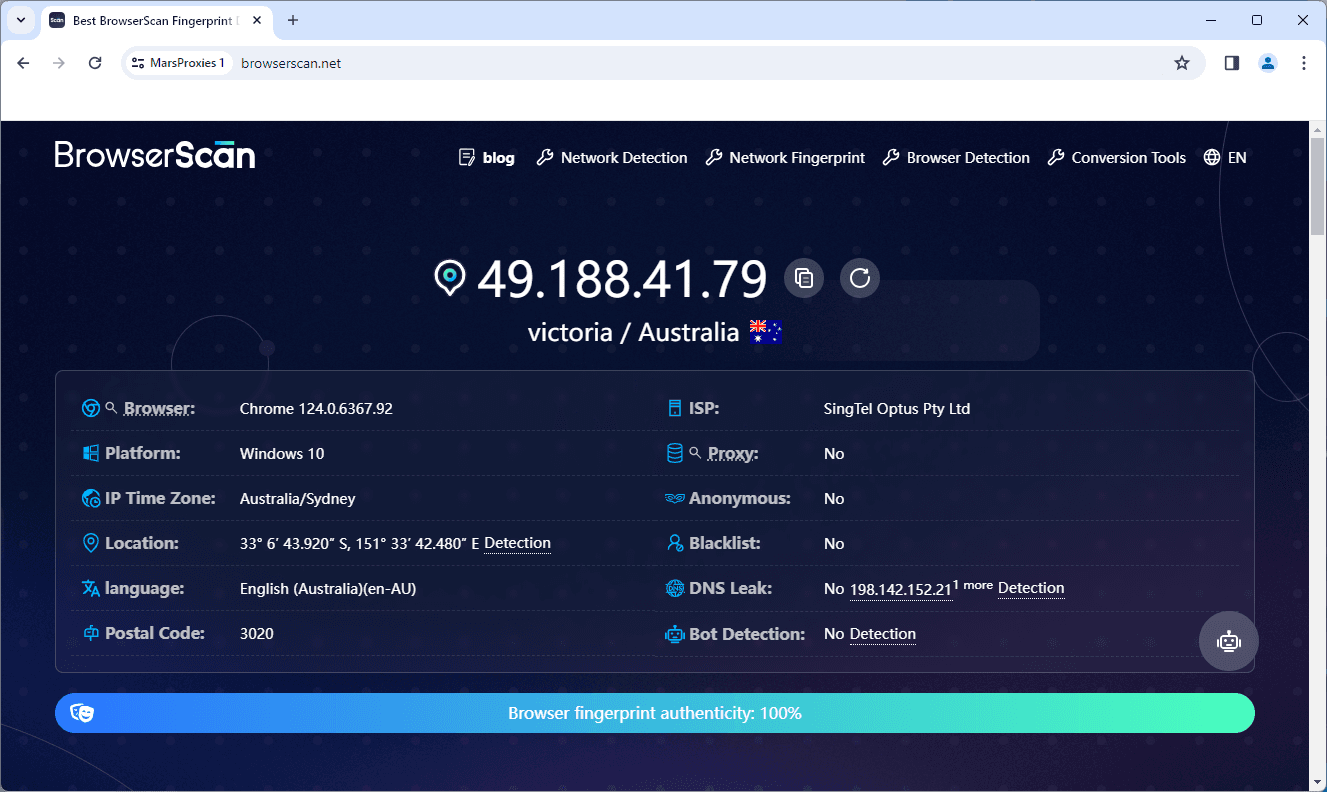Click the Detection link in DNS Leak row
The width and height of the screenshot is (1327, 792).
tap(1031, 588)
